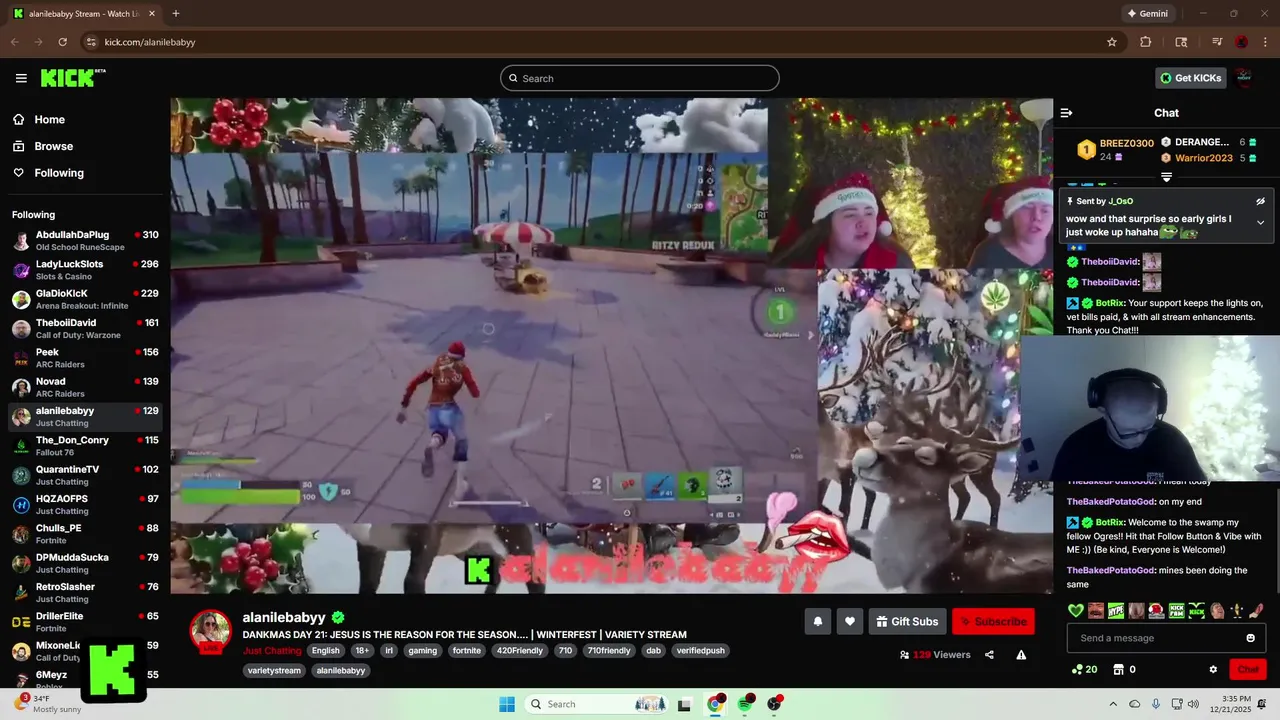Select the fortnite tag
The width and height of the screenshot is (1280, 720).
466,650
